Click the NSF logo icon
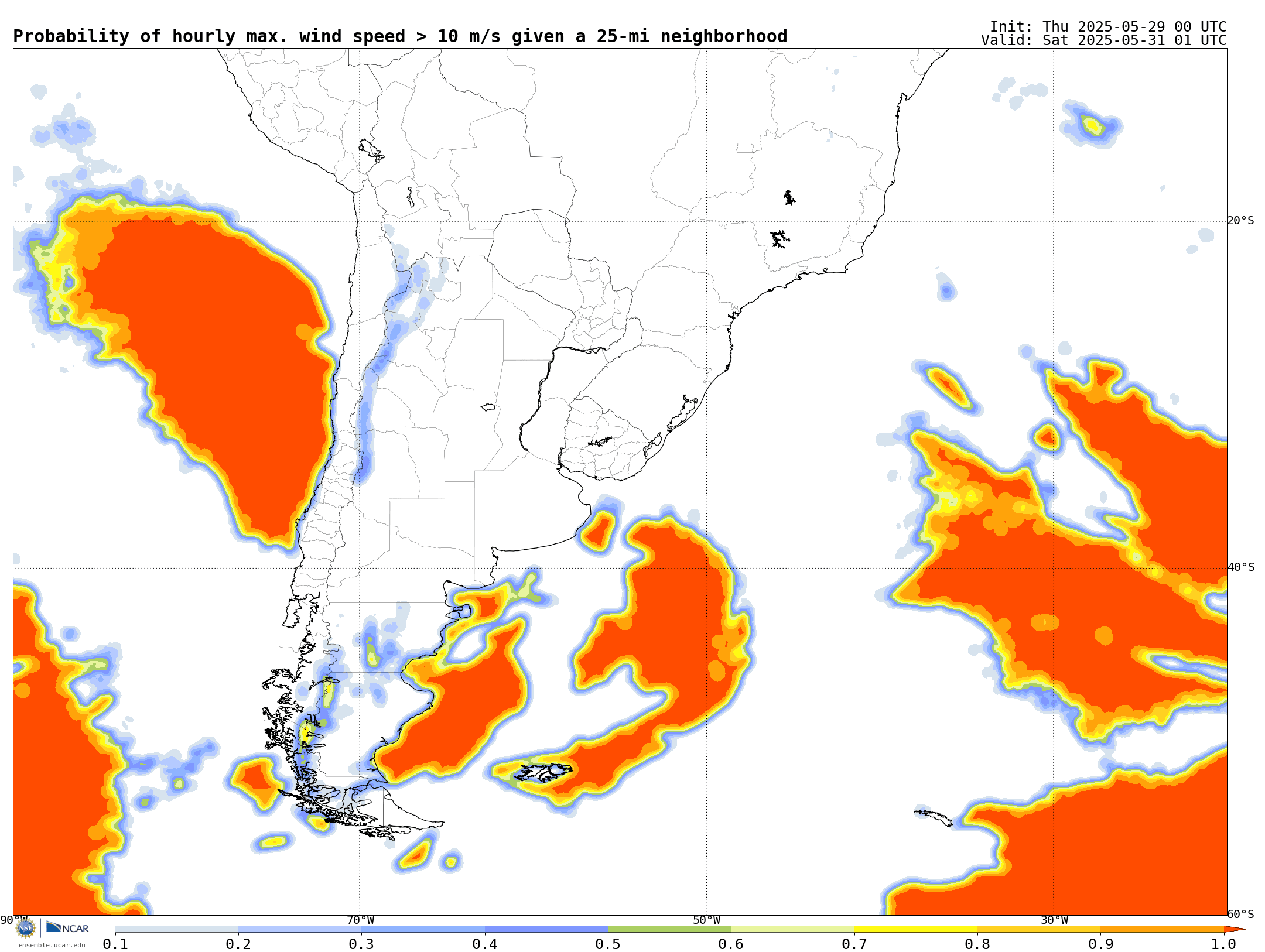 [26, 928]
